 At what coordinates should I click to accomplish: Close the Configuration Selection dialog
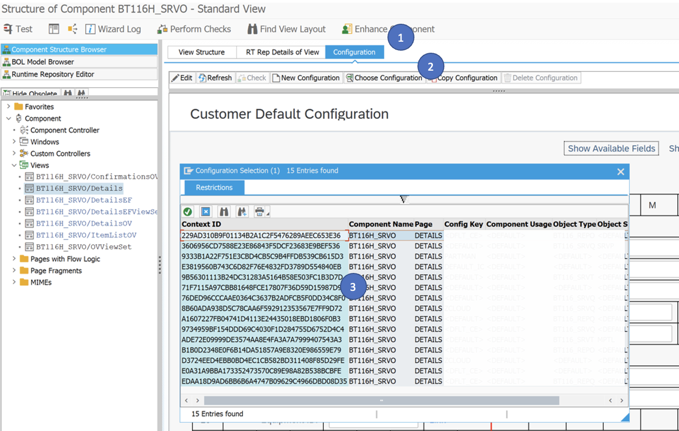coord(620,171)
